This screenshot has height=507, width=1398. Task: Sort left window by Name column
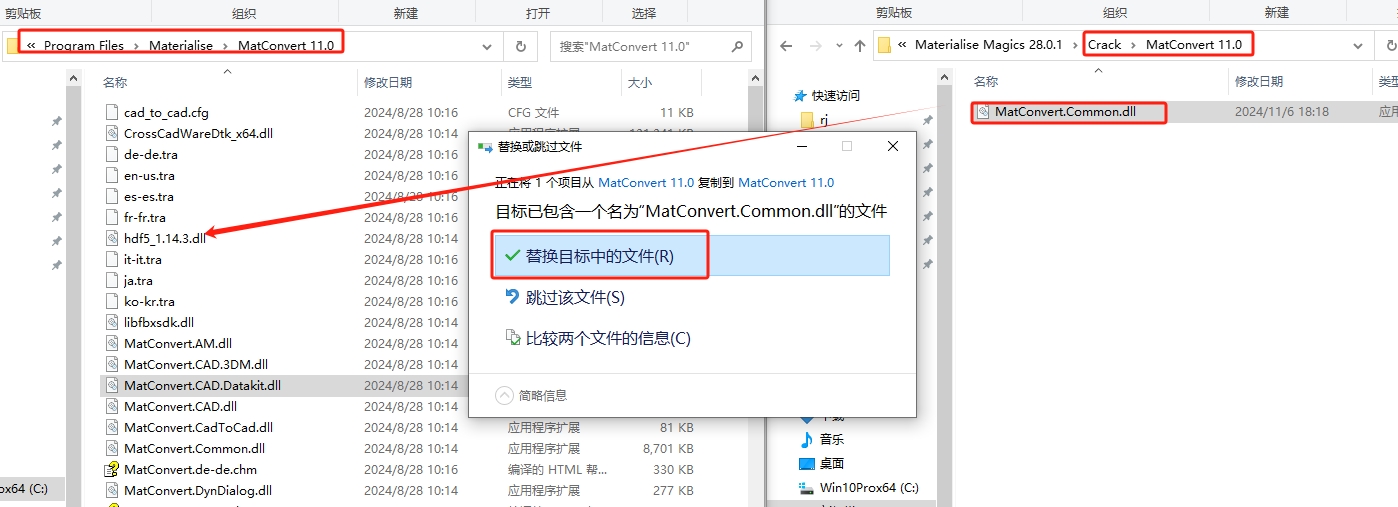point(115,82)
